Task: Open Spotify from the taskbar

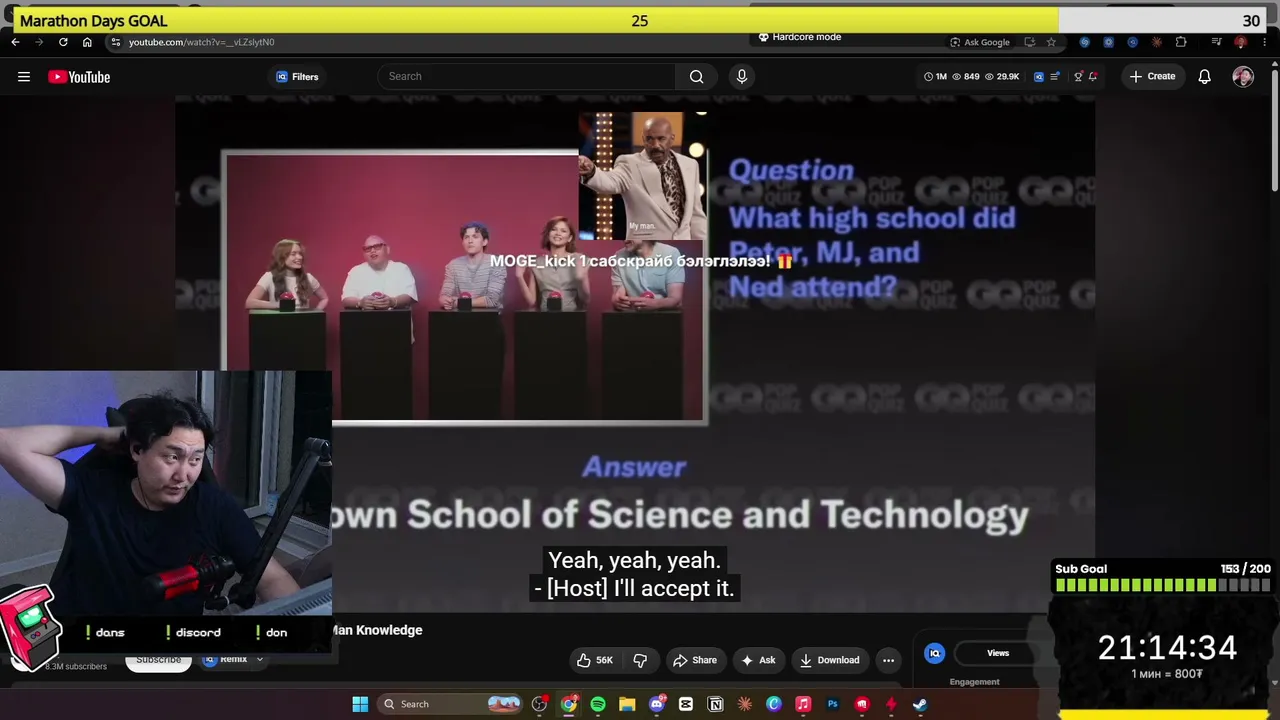Action: [x=598, y=704]
